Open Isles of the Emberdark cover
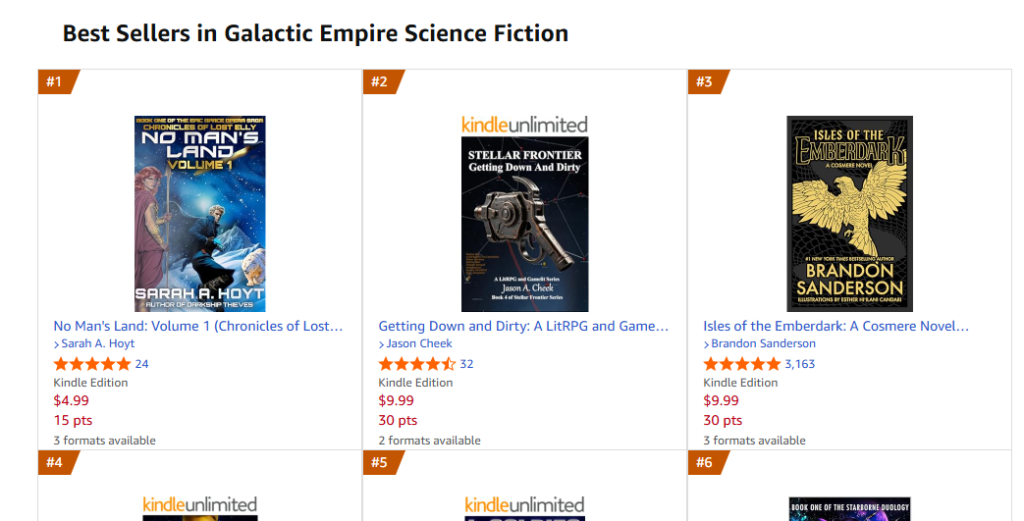The height and width of the screenshot is (521, 1024). 849,213
